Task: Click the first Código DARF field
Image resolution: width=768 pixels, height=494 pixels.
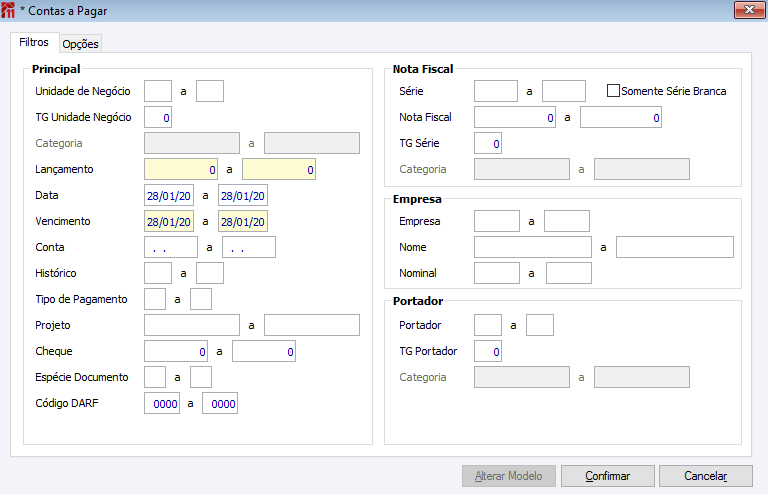Action: [162, 403]
